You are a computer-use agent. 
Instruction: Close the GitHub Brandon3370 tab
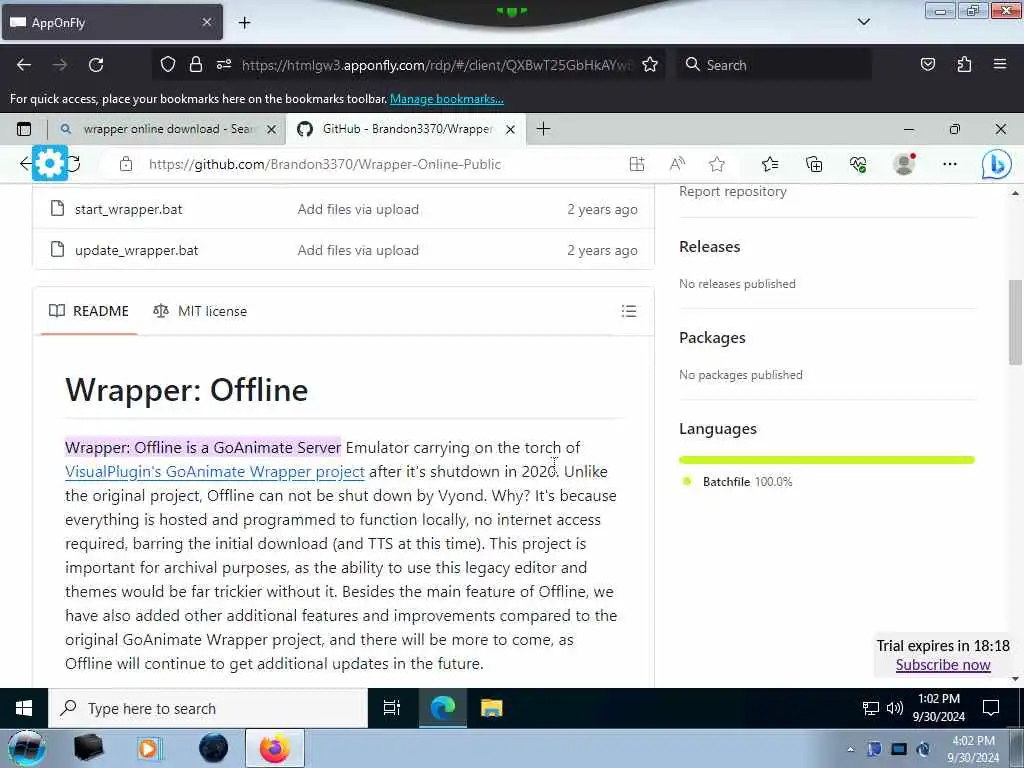511,129
